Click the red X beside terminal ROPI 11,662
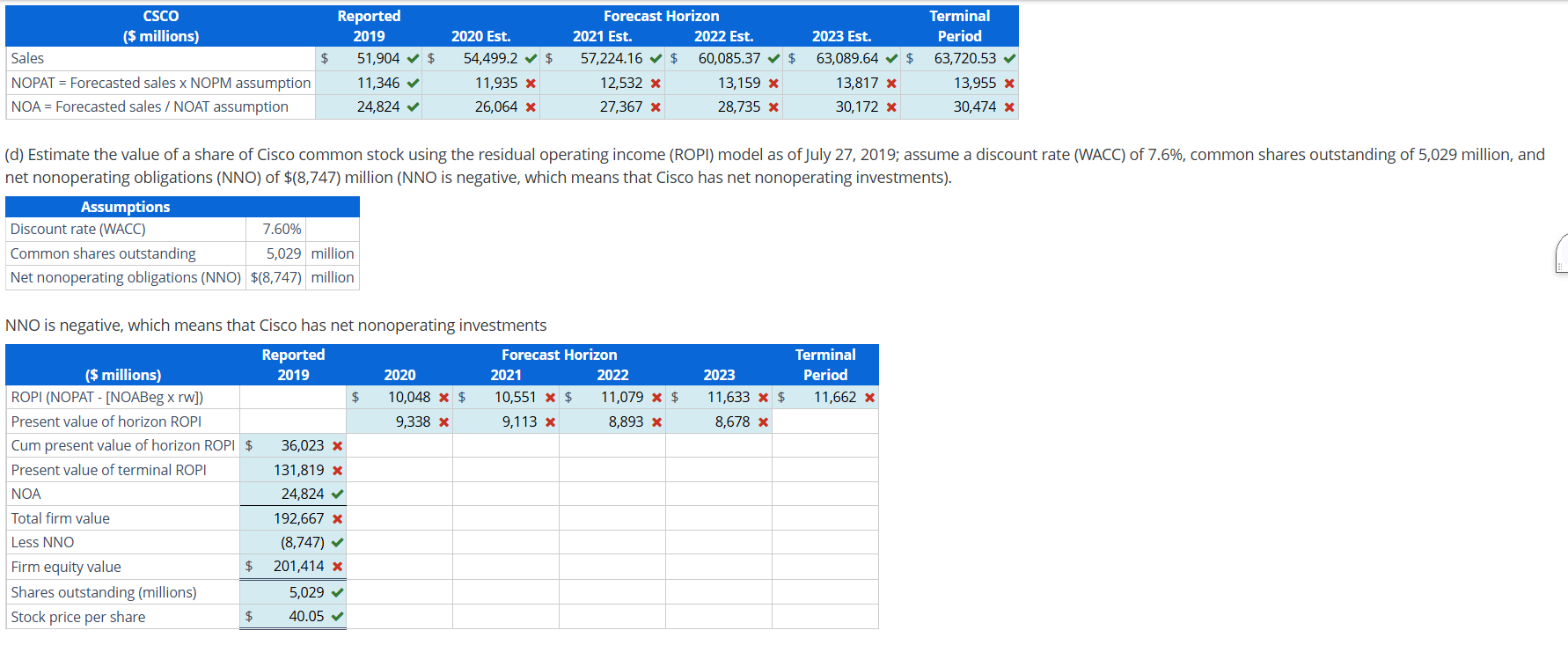This screenshot has width=1568, height=645. [x=870, y=398]
